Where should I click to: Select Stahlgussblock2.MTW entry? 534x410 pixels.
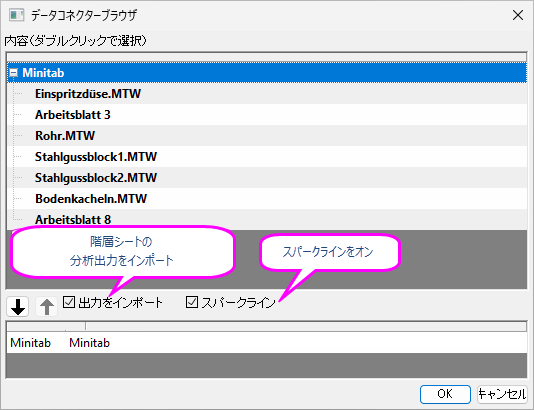(96, 178)
